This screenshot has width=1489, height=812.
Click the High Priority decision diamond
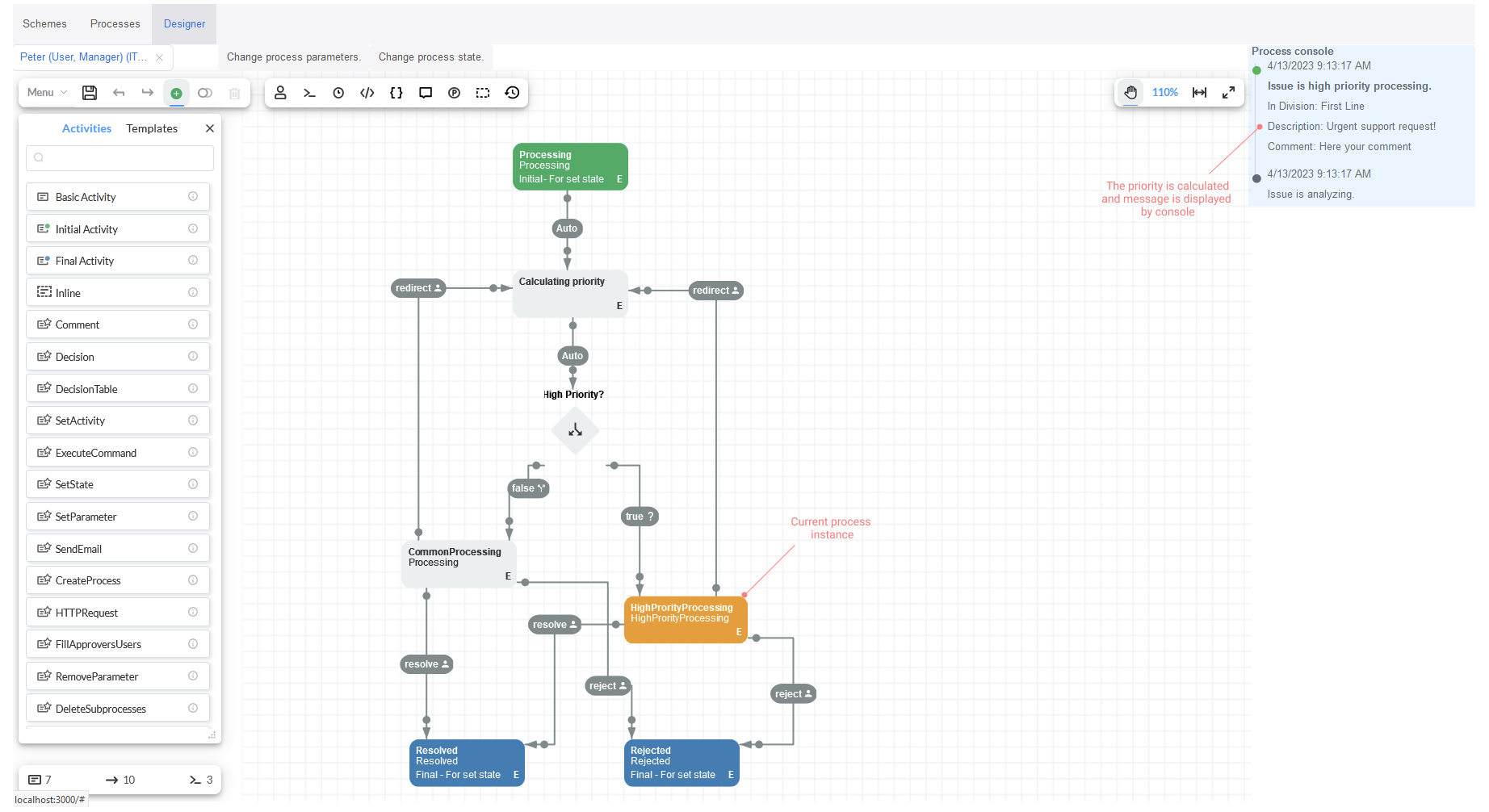[575, 430]
